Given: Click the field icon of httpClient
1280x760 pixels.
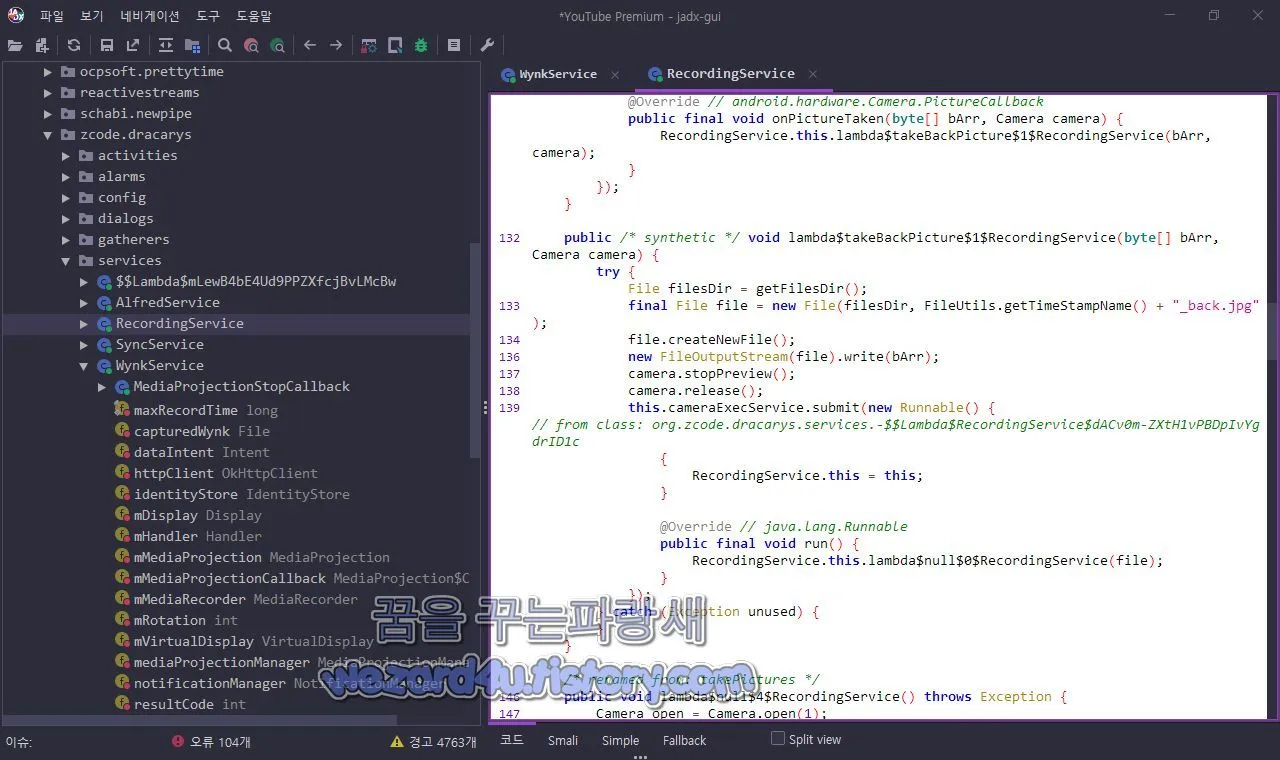Looking at the screenshot, I should click(122, 473).
